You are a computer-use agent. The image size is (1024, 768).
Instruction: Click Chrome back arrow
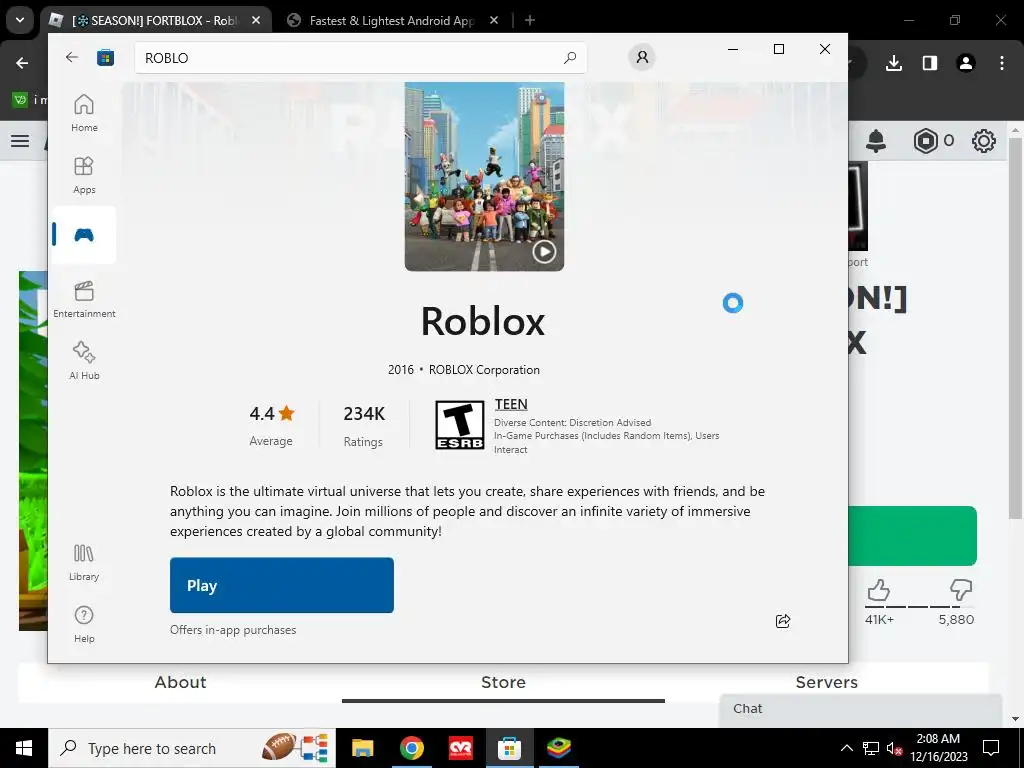[x=22, y=63]
